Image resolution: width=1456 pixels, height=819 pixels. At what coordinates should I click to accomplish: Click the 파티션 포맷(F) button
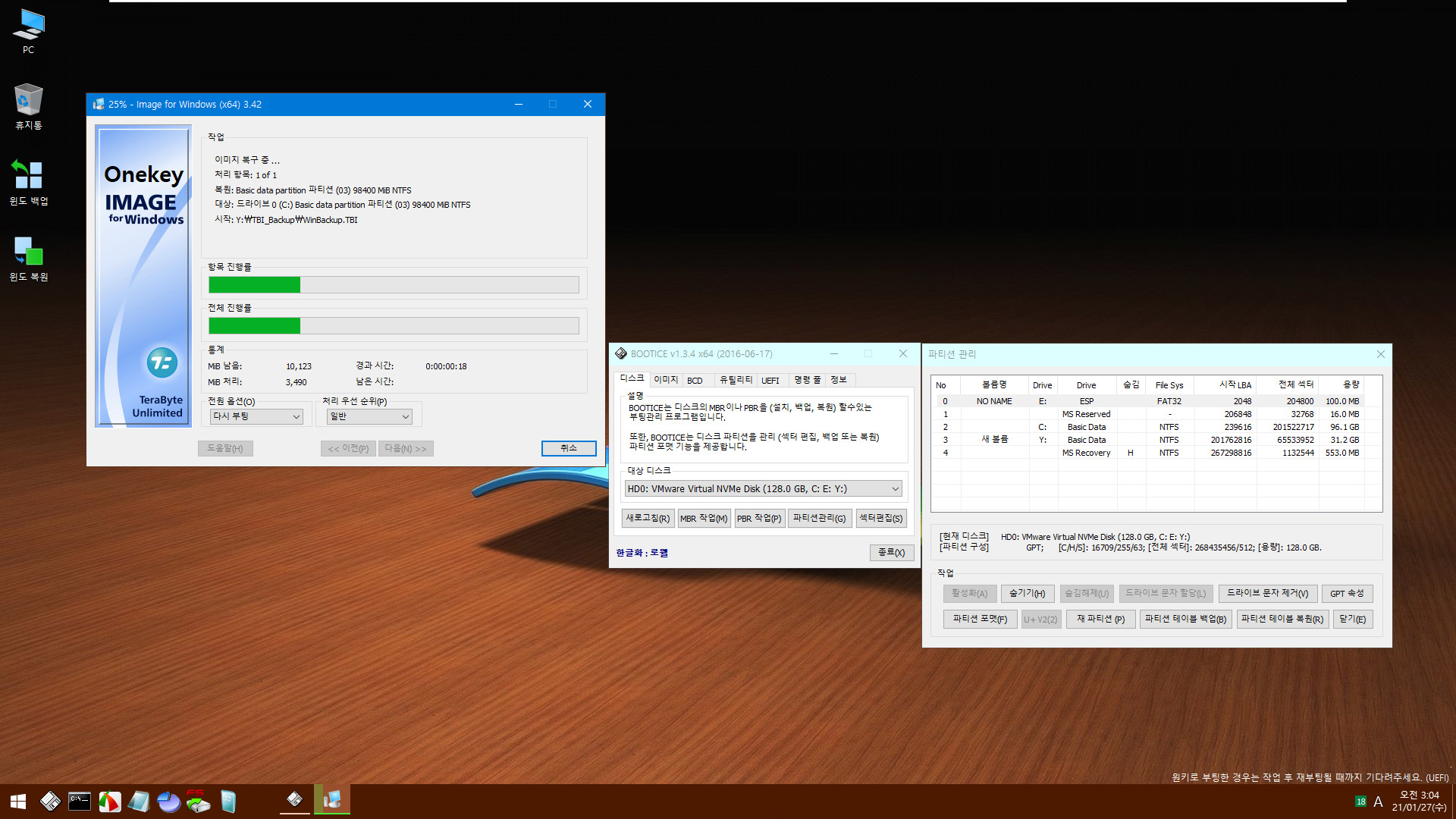pos(980,619)
